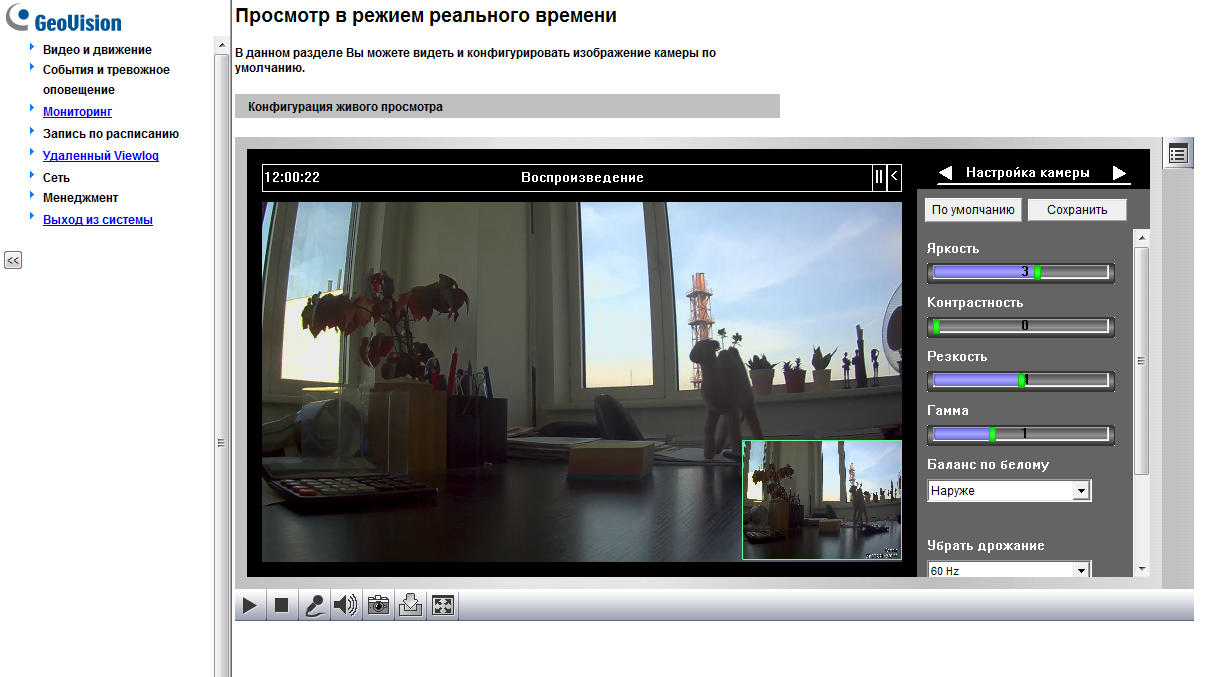Open the list menu icon at top right
The height and width of the screenshot is (677, 1232).
(1178, 154)
